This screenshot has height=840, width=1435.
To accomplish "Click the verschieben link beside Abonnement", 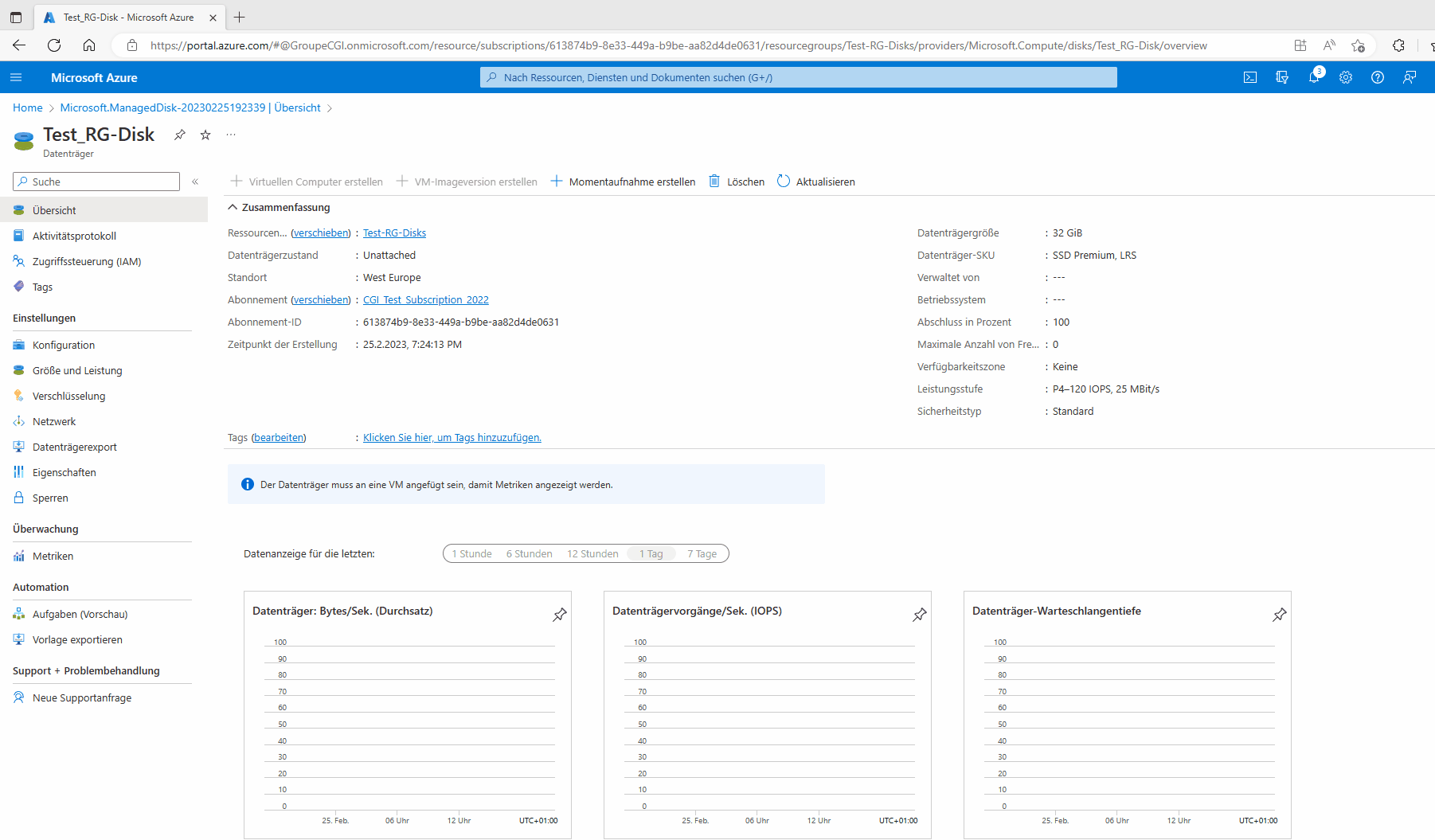I will pyautogui.click(x=321, y=299).
